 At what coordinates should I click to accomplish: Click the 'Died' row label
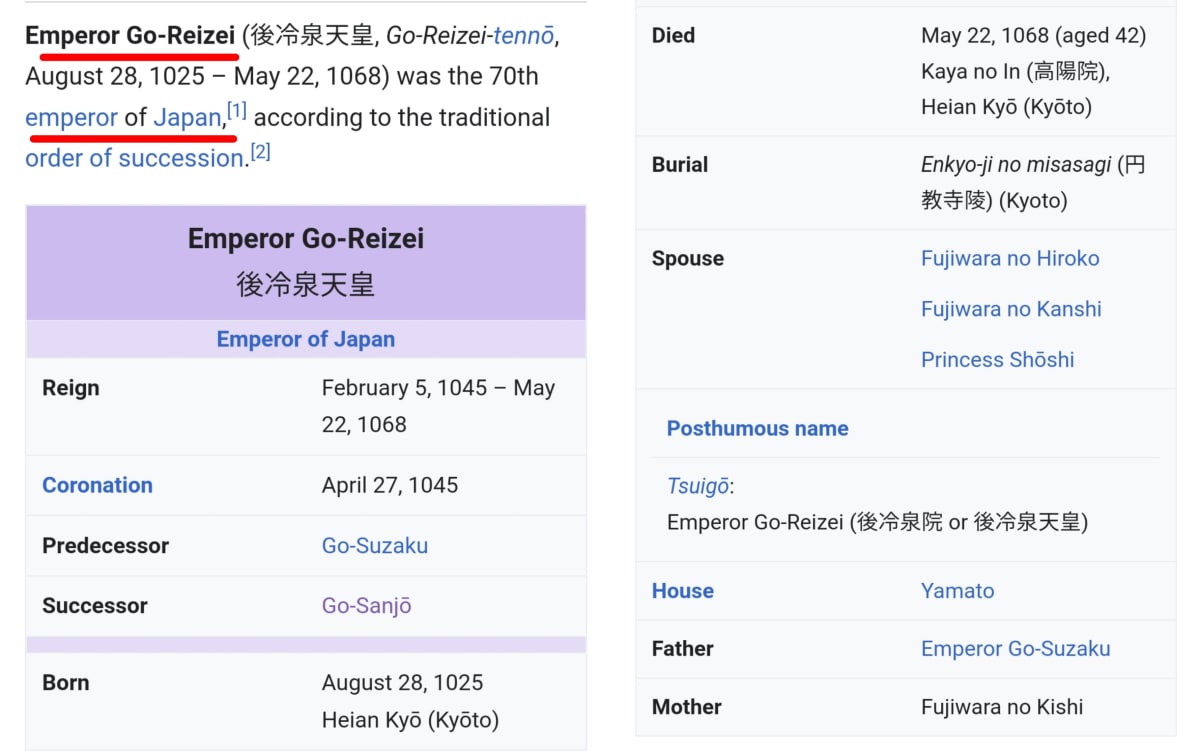point(673,35)
